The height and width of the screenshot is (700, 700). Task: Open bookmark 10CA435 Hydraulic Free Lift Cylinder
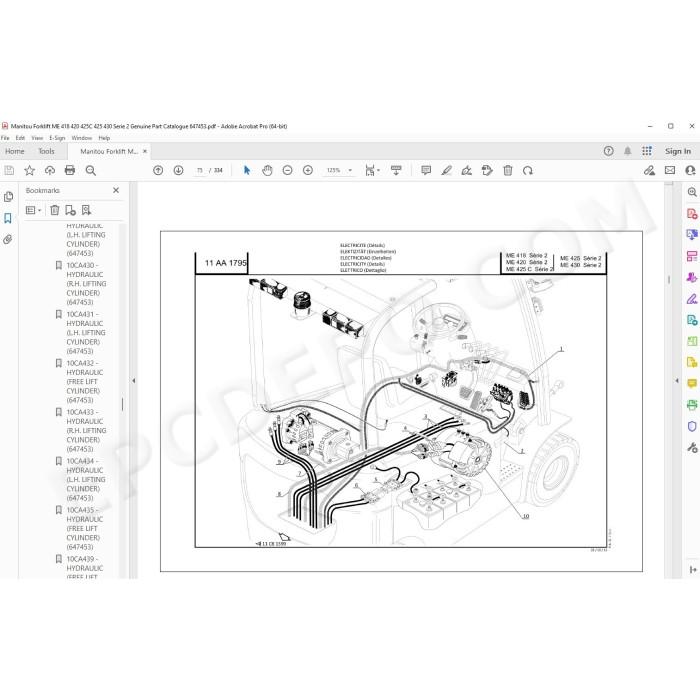tap(85, 528)
